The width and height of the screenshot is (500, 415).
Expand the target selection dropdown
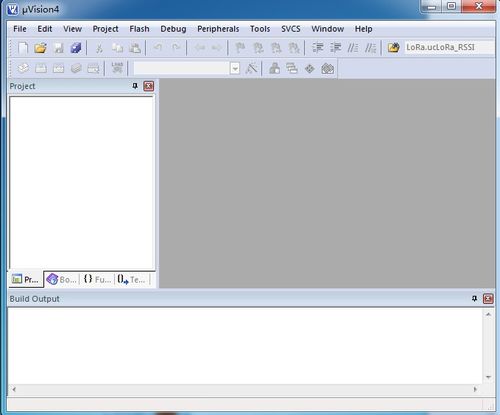235,69
